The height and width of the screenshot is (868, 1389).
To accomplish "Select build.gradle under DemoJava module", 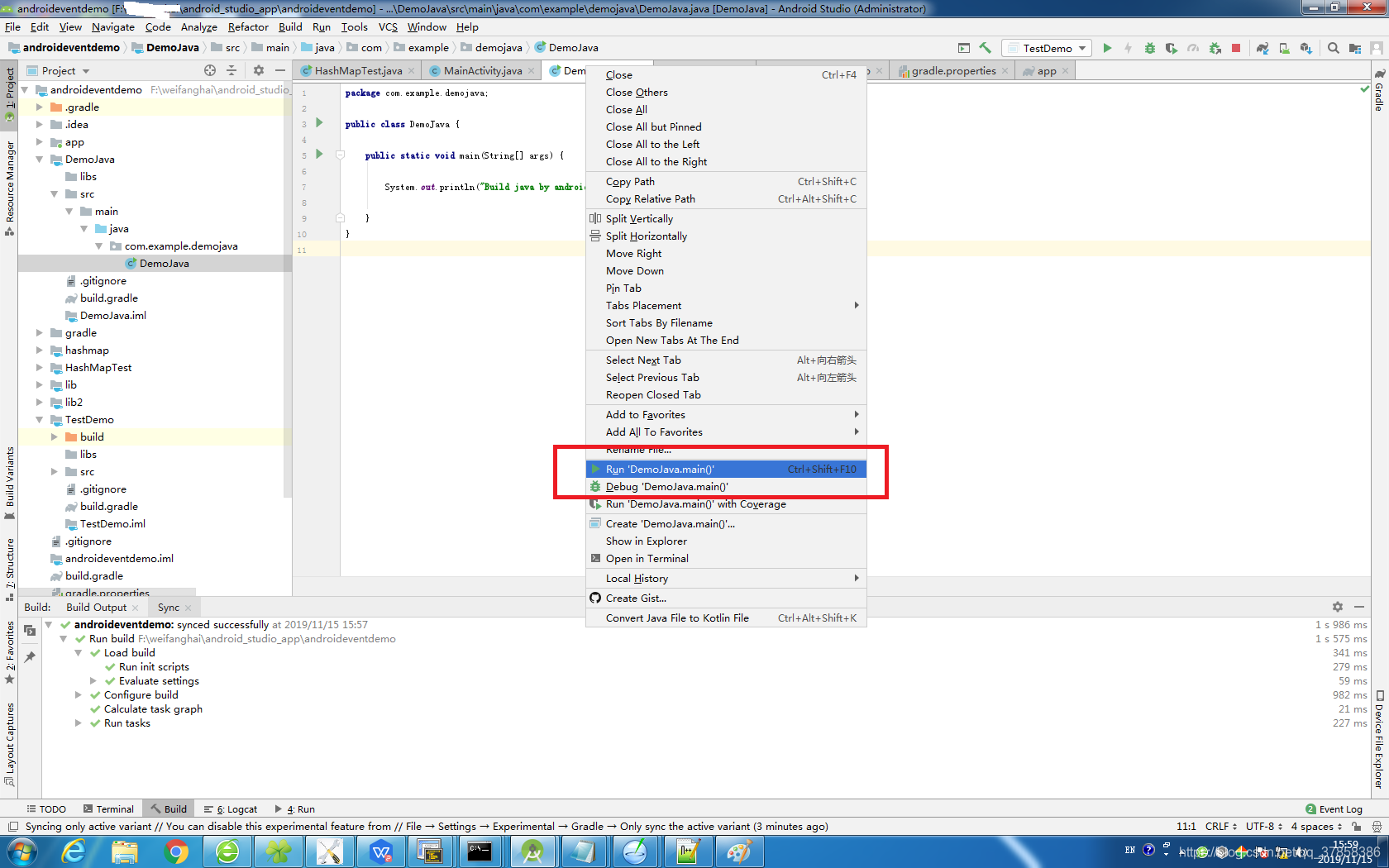I will point(109,298).
